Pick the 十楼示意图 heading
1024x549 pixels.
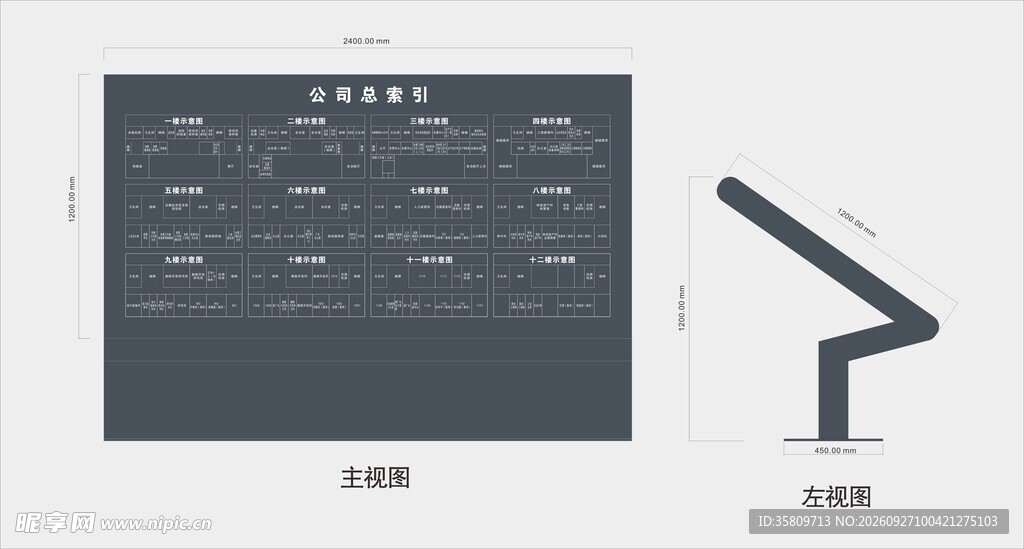(x=306, y=260)
